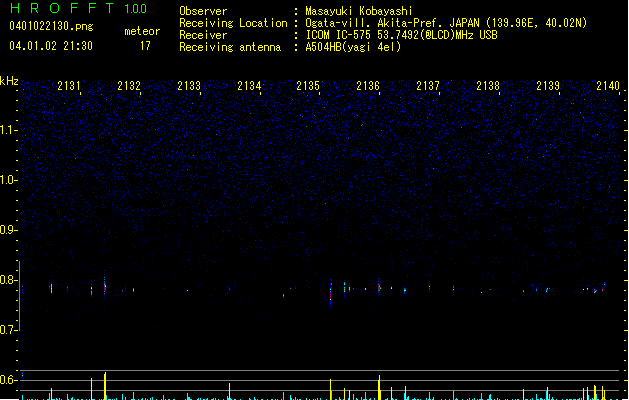
Task: Click the 0.8 frequency axis label
Action: [8, 280]
